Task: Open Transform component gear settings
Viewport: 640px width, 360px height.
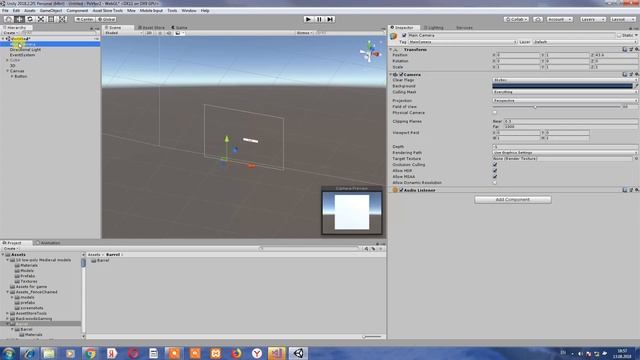Action: 636,49
